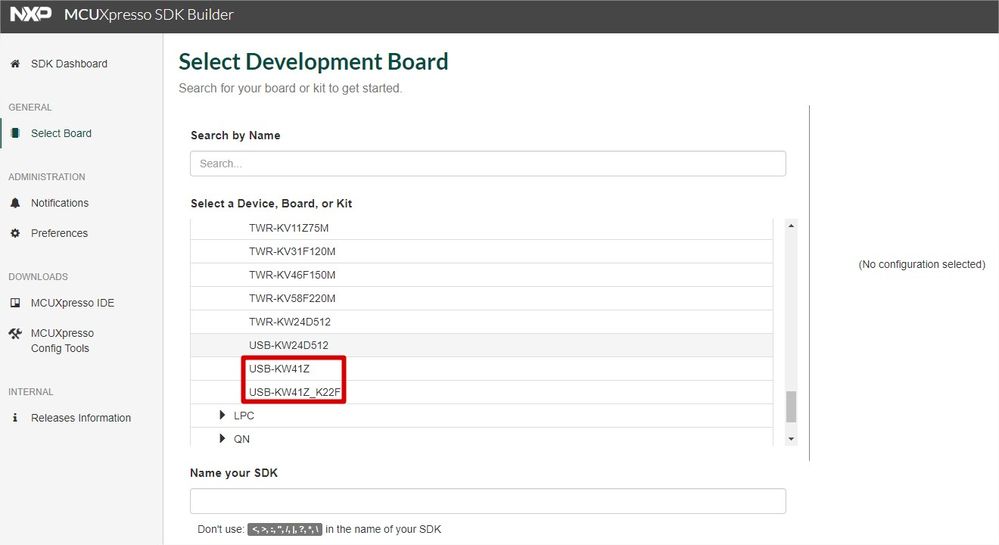The image size is (999, 545).
Task: Click the NXP logo in header
Action: tap(31, 14)
